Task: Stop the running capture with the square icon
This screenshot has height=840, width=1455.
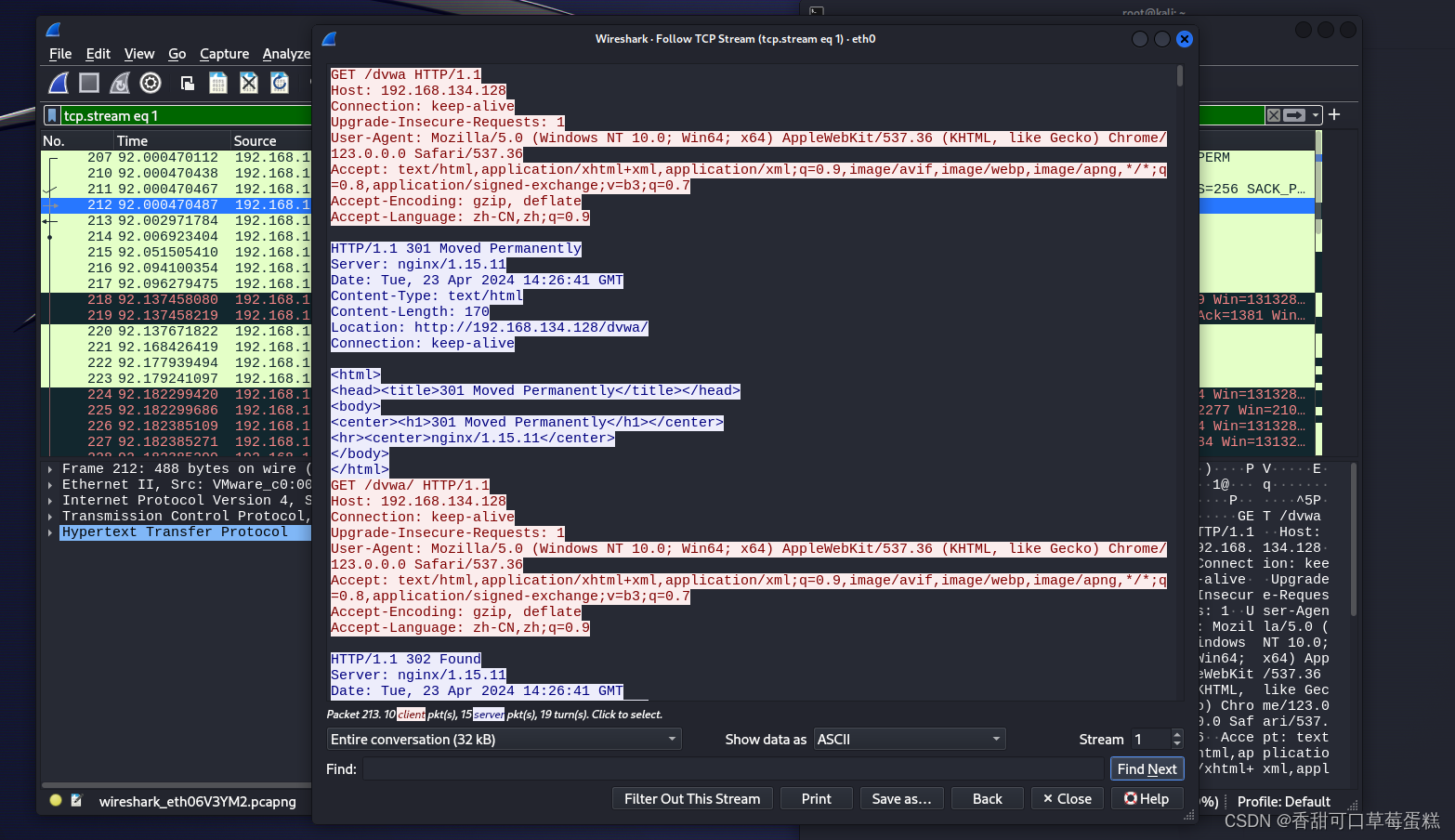Action: click(89, 84)
